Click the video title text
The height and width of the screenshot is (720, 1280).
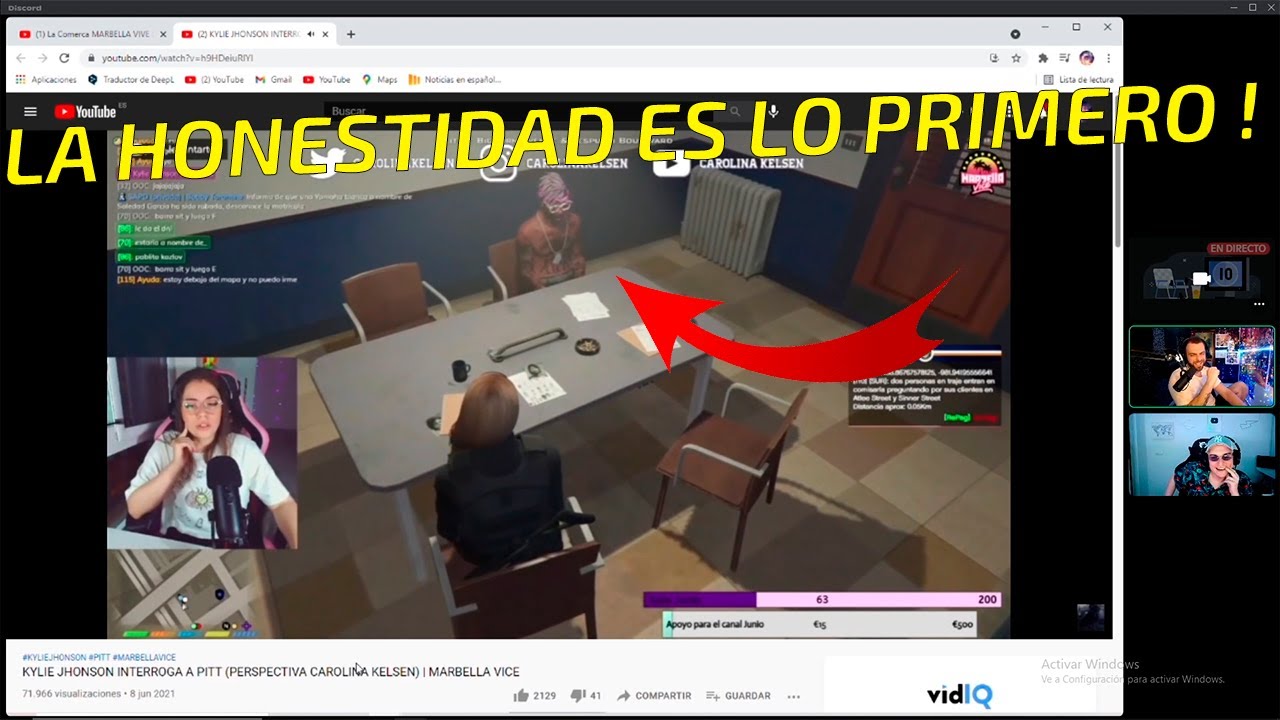pyautogui.click(x=271, y=672)
